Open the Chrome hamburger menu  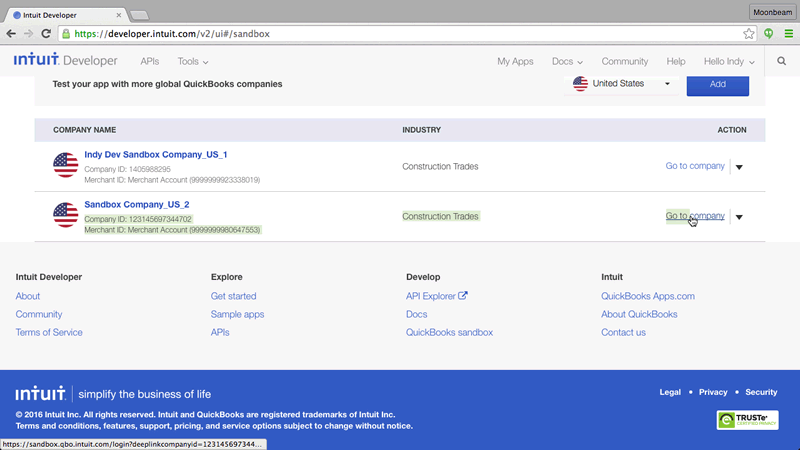coord(789,34)
